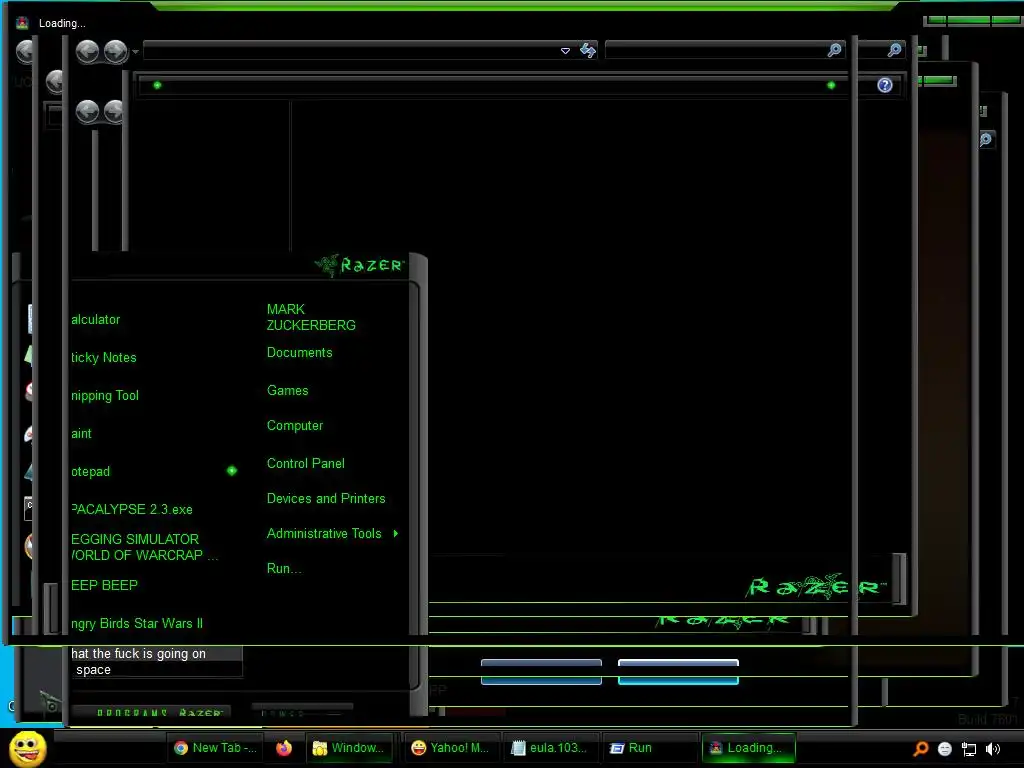Open Documents in the Start menu
The image size is (1024, 768).
coord(299,353)
